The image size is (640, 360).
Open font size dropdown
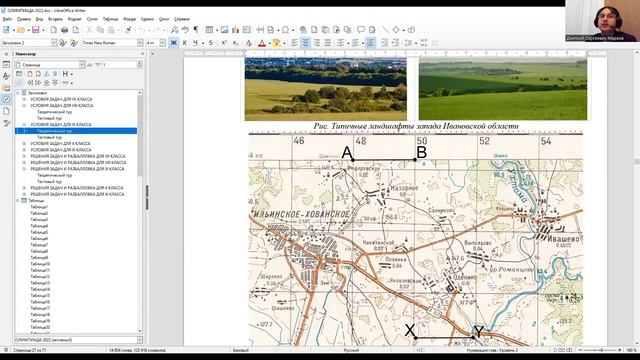click(162, 42)
